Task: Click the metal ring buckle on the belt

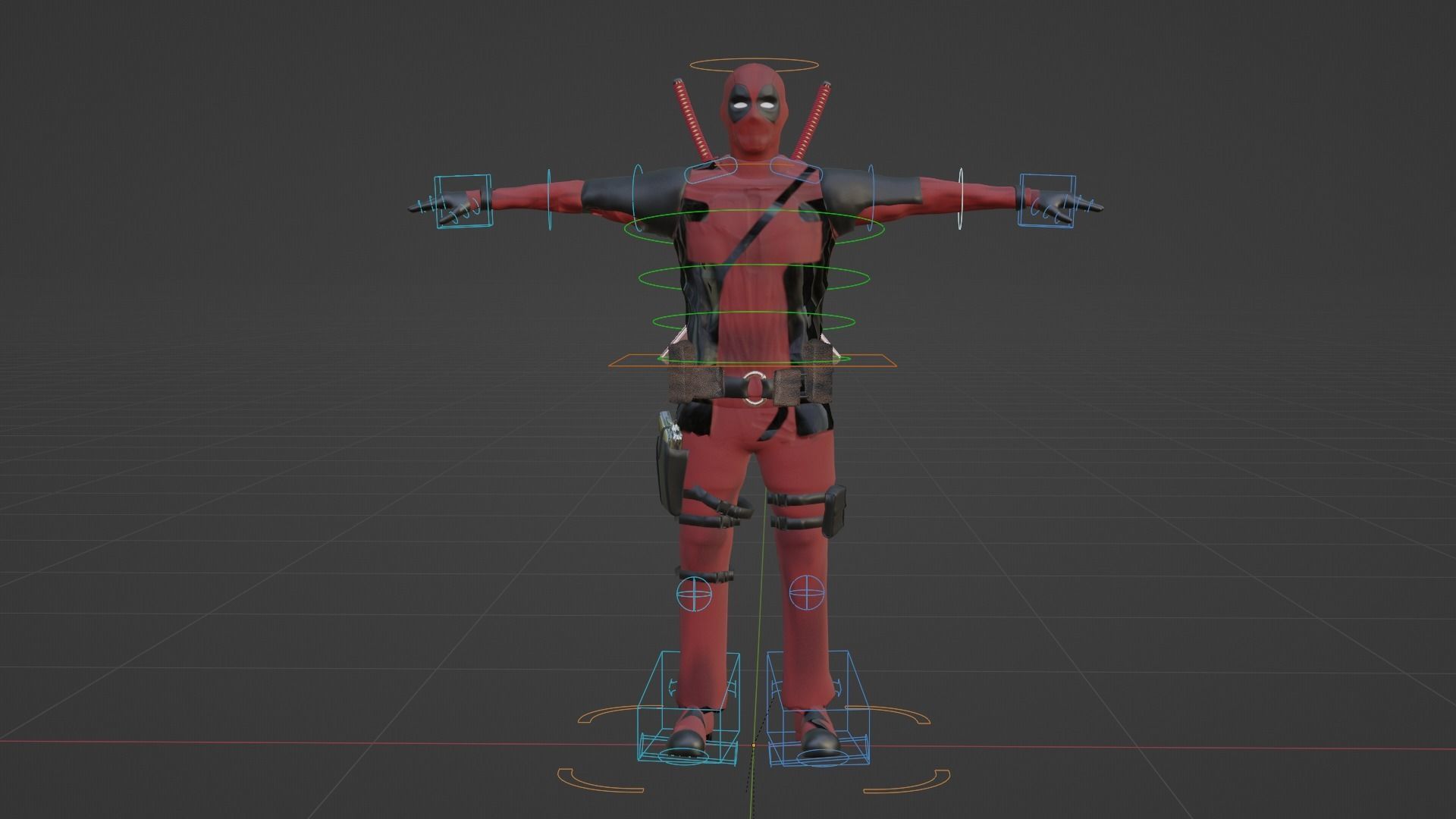Action: 755,387
